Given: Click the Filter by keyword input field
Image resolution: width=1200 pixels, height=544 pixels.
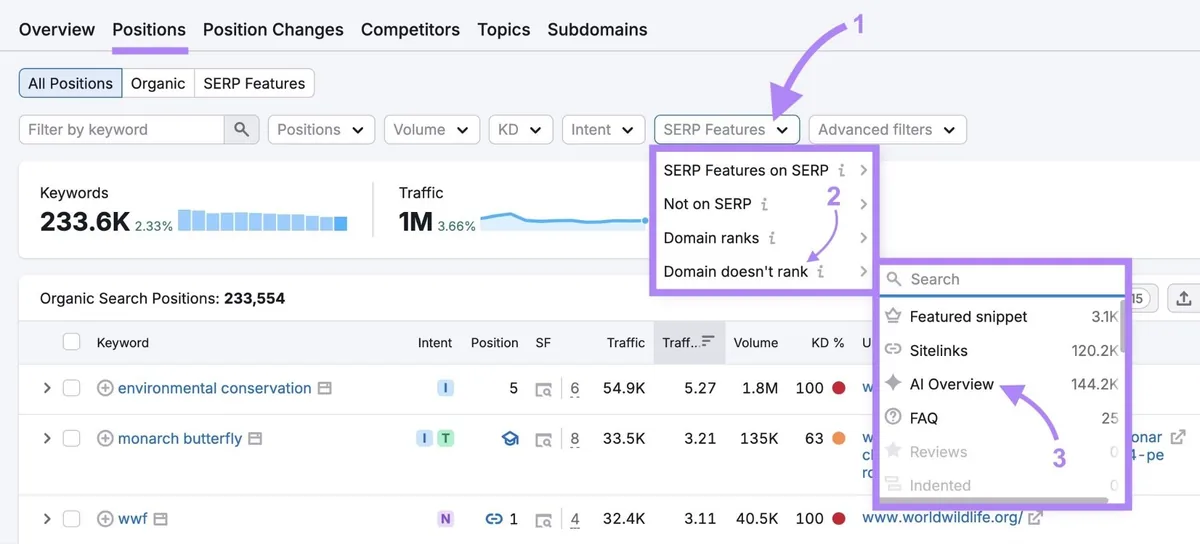Looking at the screenshot, I should (x=121, y=129).
